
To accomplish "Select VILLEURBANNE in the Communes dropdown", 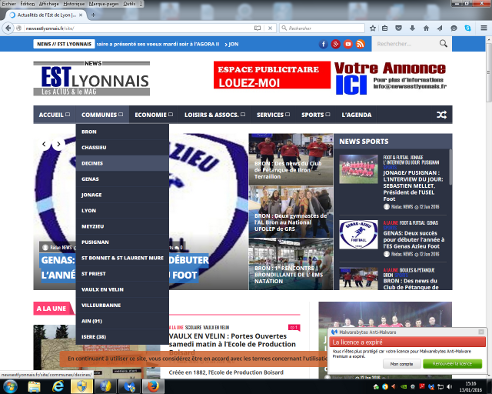I will tap(122, 305).
